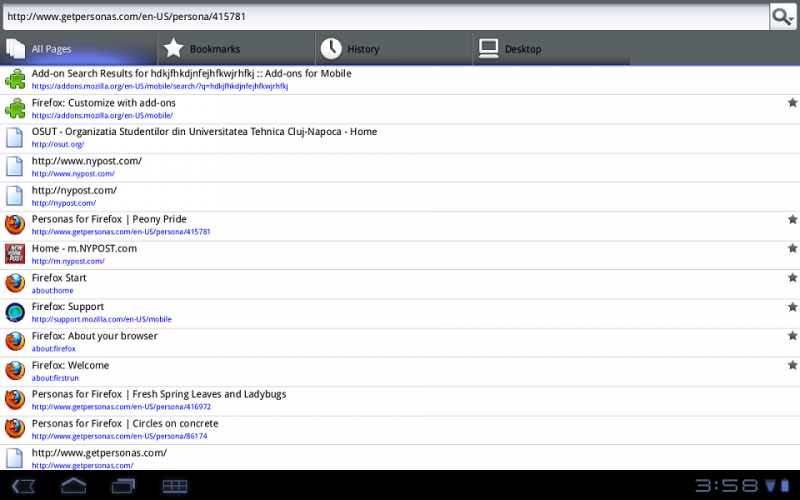Switch to the All Pages tab

(x=79, y=49)
